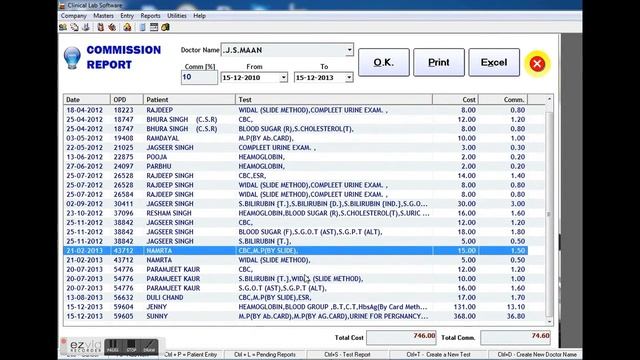Click the Comm. column header
This screenshot has width=640, height=360.
click(503, 100)
